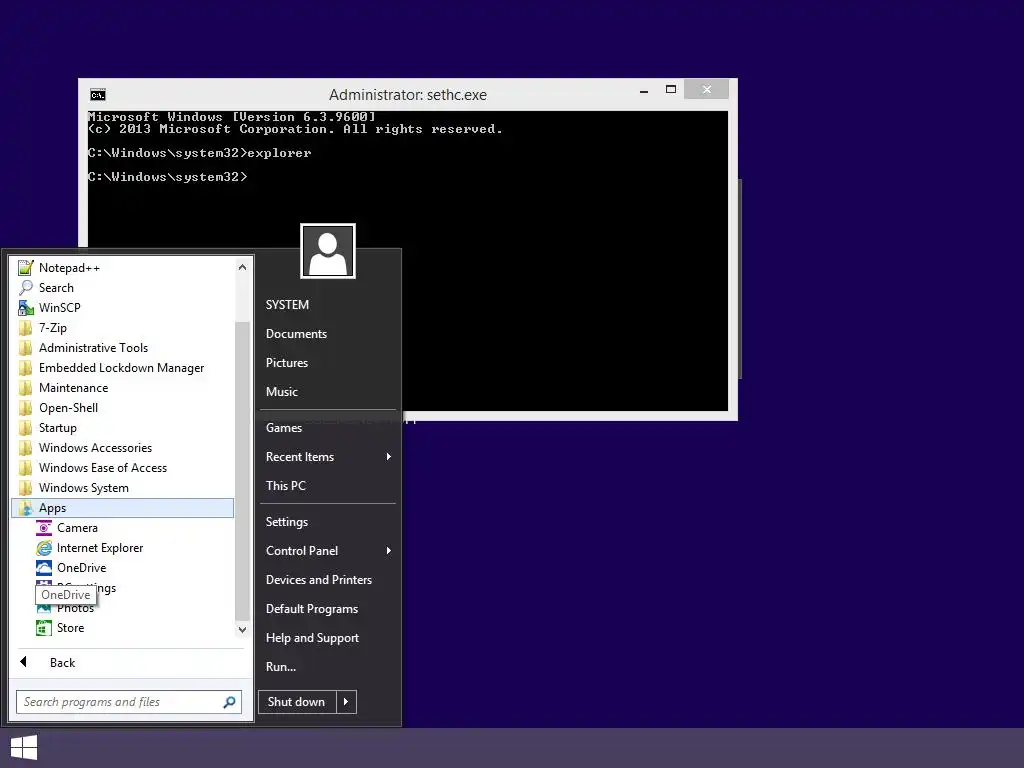Click the Windows Start button on taskbar
The width and height of the screenshot is (1024, 768).
[24, 748]
